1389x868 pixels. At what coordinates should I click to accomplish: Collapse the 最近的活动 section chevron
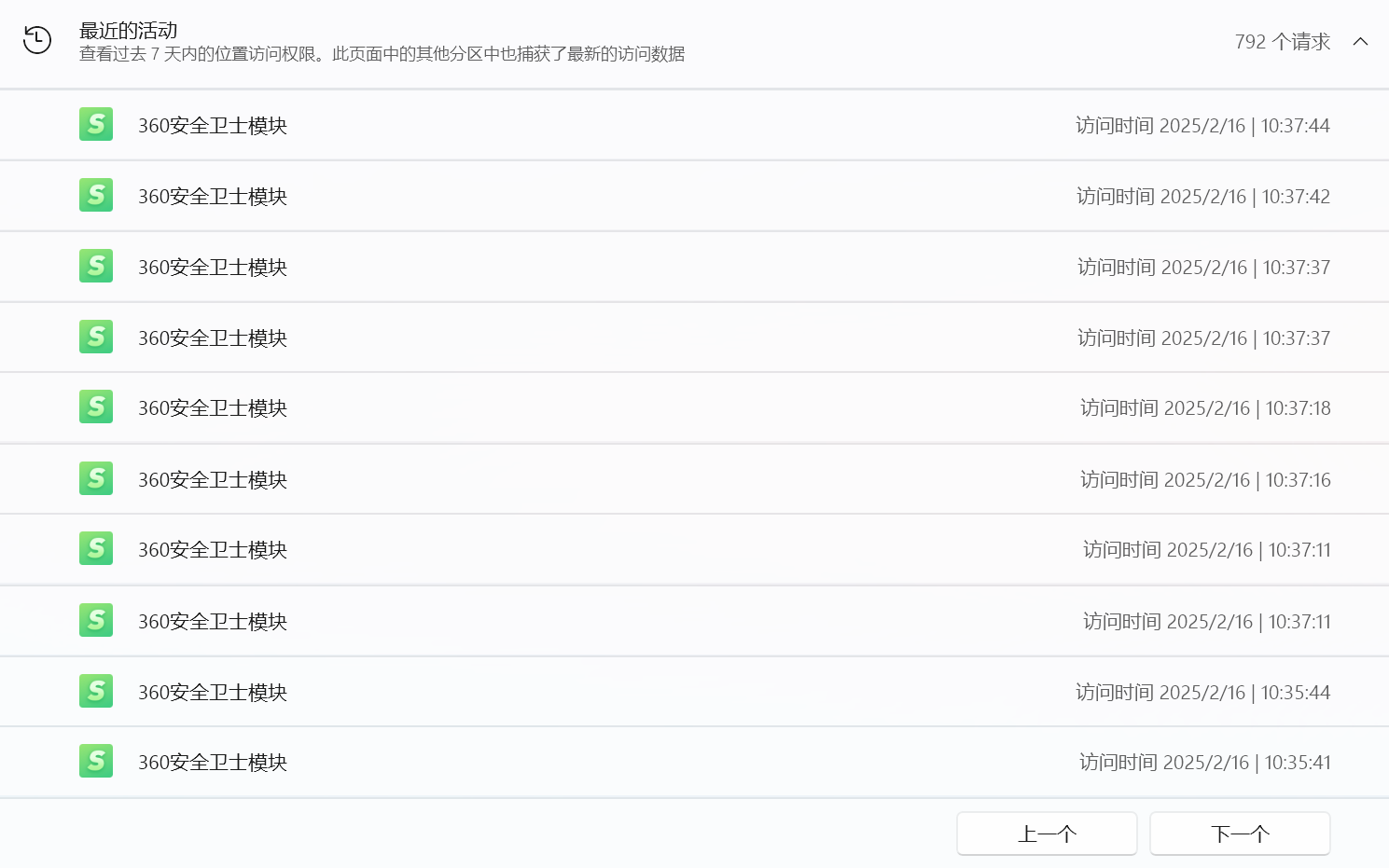point(1360,41)
